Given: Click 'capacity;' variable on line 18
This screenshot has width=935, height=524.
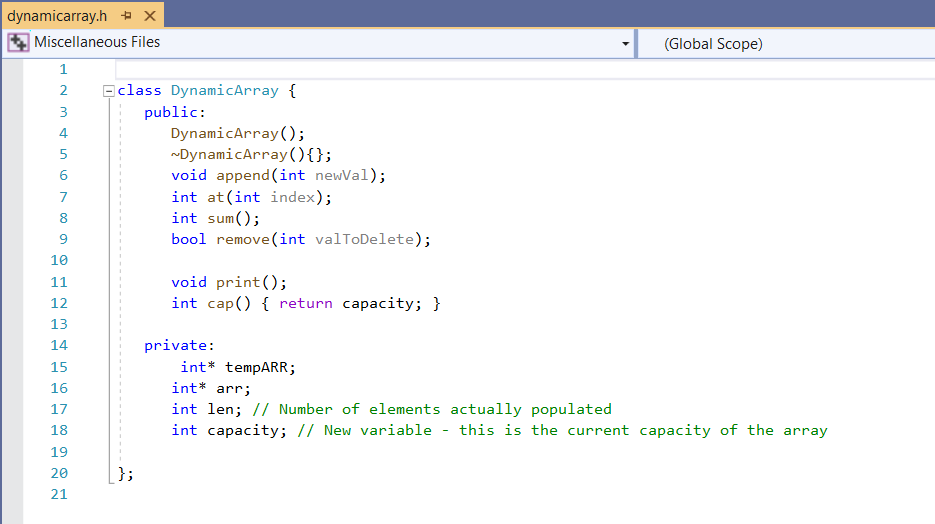Looking at the screenshot, I should (247, 430).
